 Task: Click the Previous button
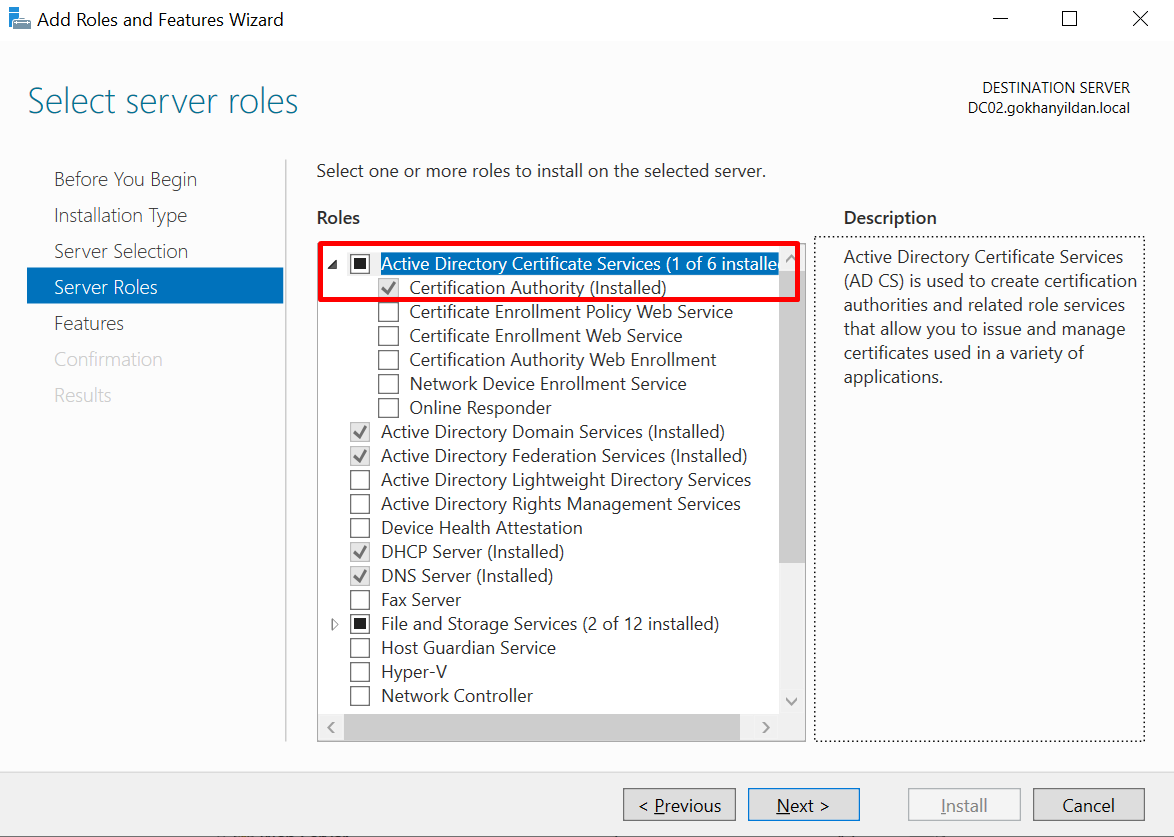tap(679, 805)
